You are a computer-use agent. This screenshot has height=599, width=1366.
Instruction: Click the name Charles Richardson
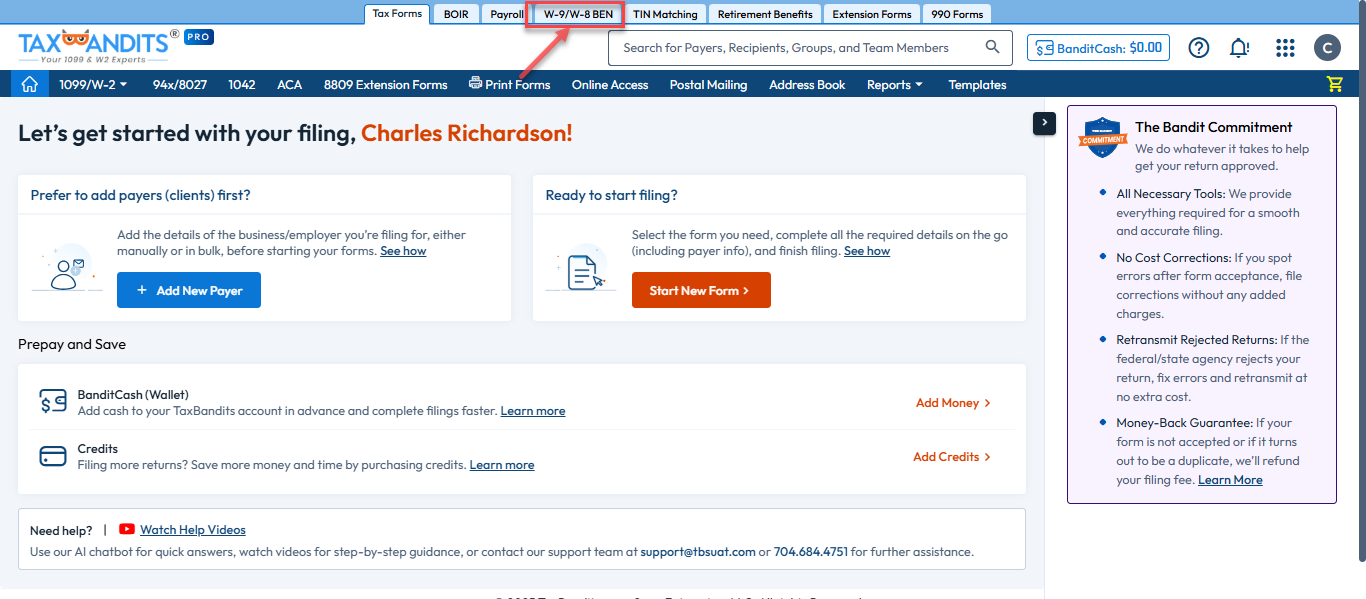click(x=467, y=133)
